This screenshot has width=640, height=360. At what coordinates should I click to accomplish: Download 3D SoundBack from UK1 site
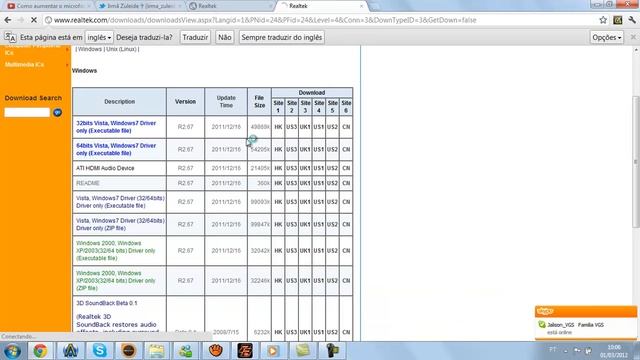[x=305, y=332]
